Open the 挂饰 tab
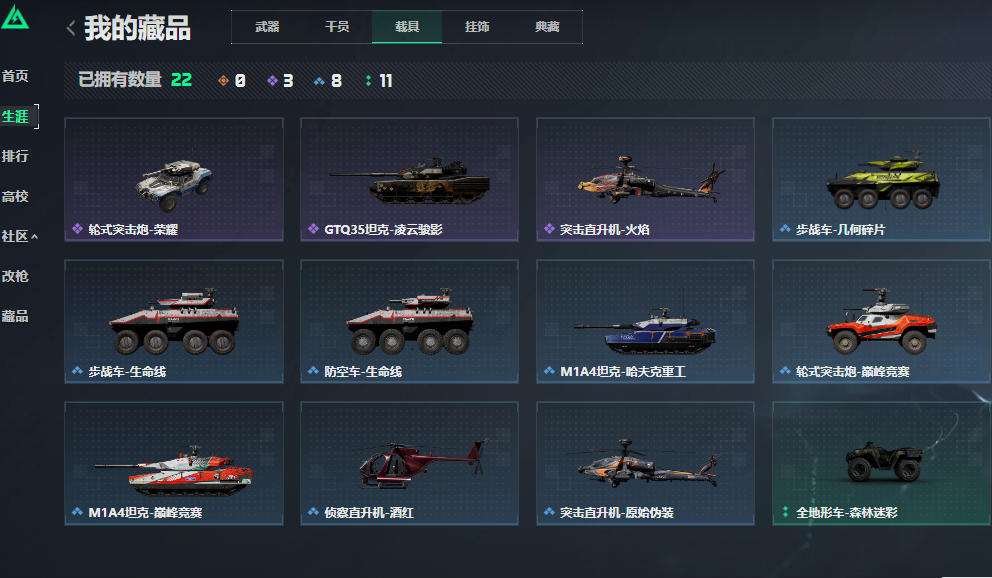Screen dimensions: 992x578 (x=477, y=27)
